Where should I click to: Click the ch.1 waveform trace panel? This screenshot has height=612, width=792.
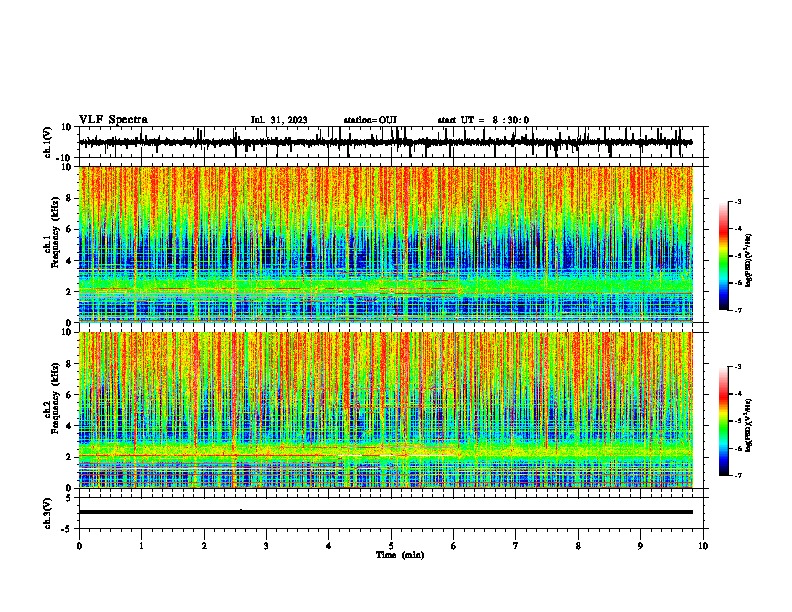pos(391,142)
